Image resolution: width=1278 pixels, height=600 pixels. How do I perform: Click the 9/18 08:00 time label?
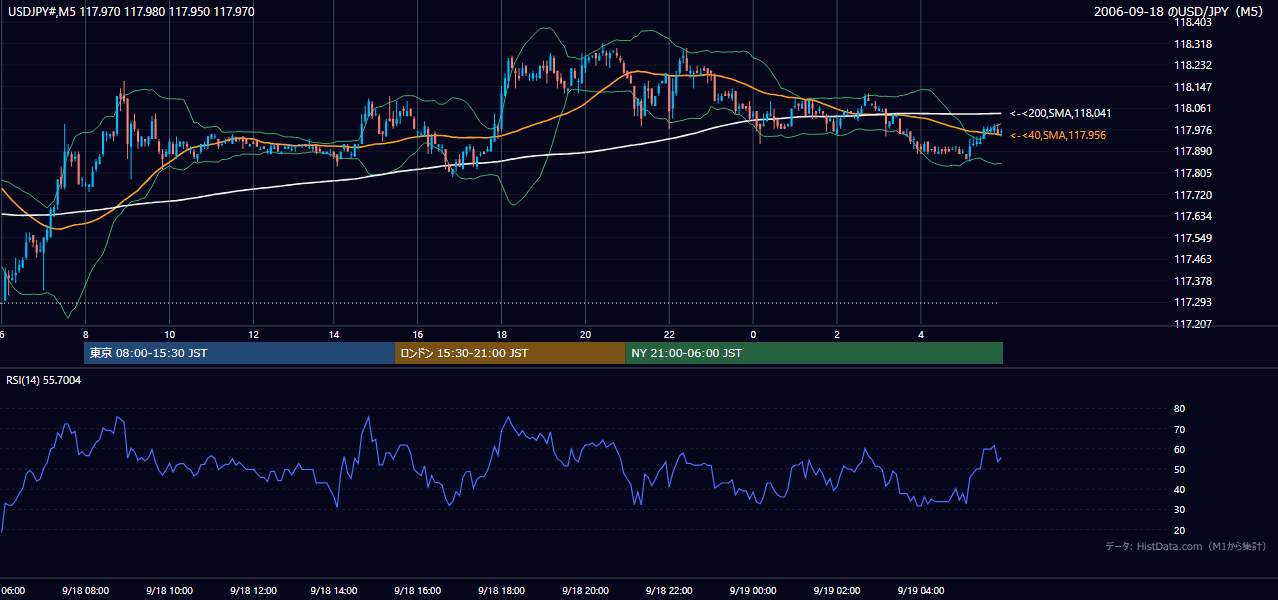pyautogui.click(x=85, y=591)
